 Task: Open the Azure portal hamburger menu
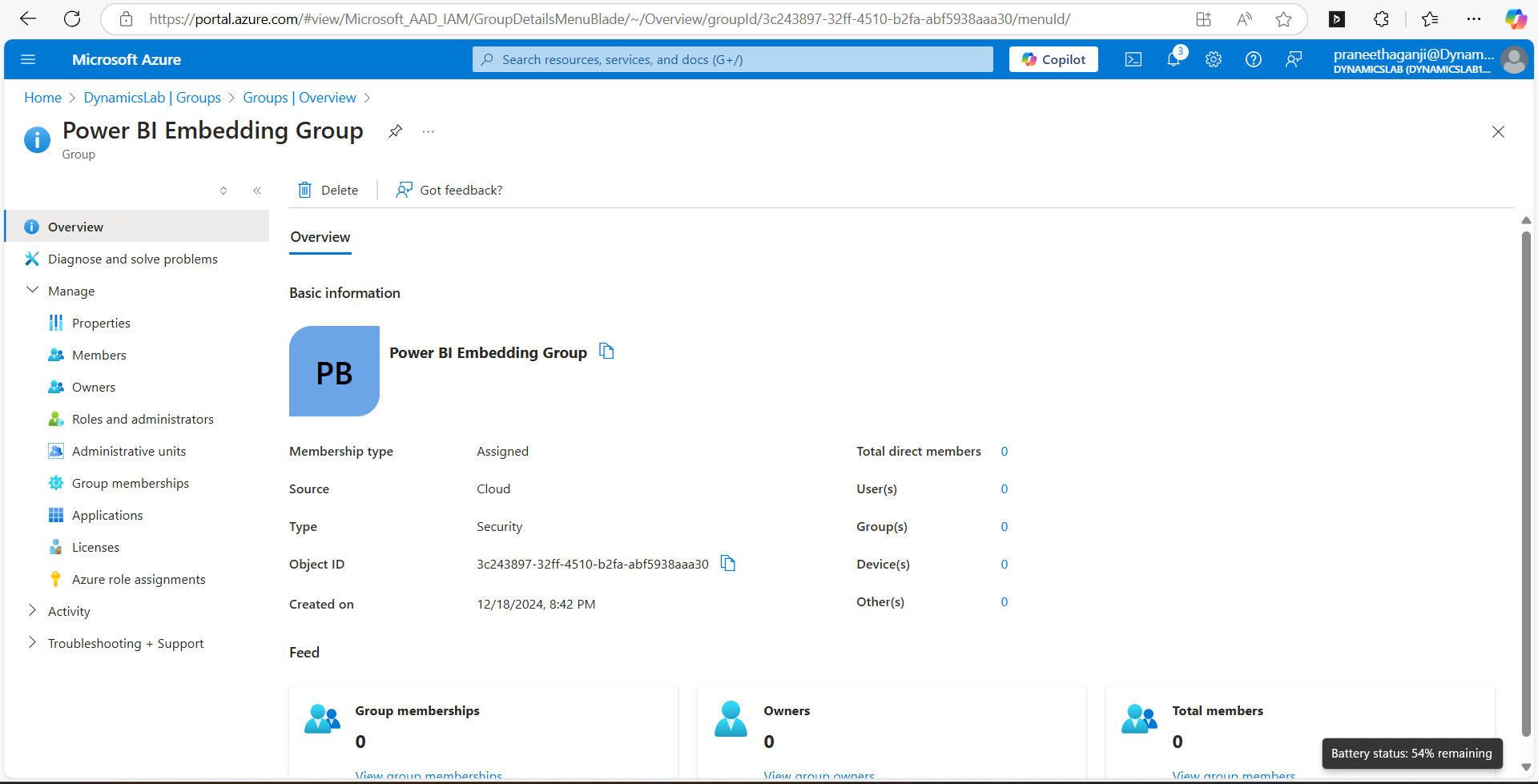tap(28, 59)
